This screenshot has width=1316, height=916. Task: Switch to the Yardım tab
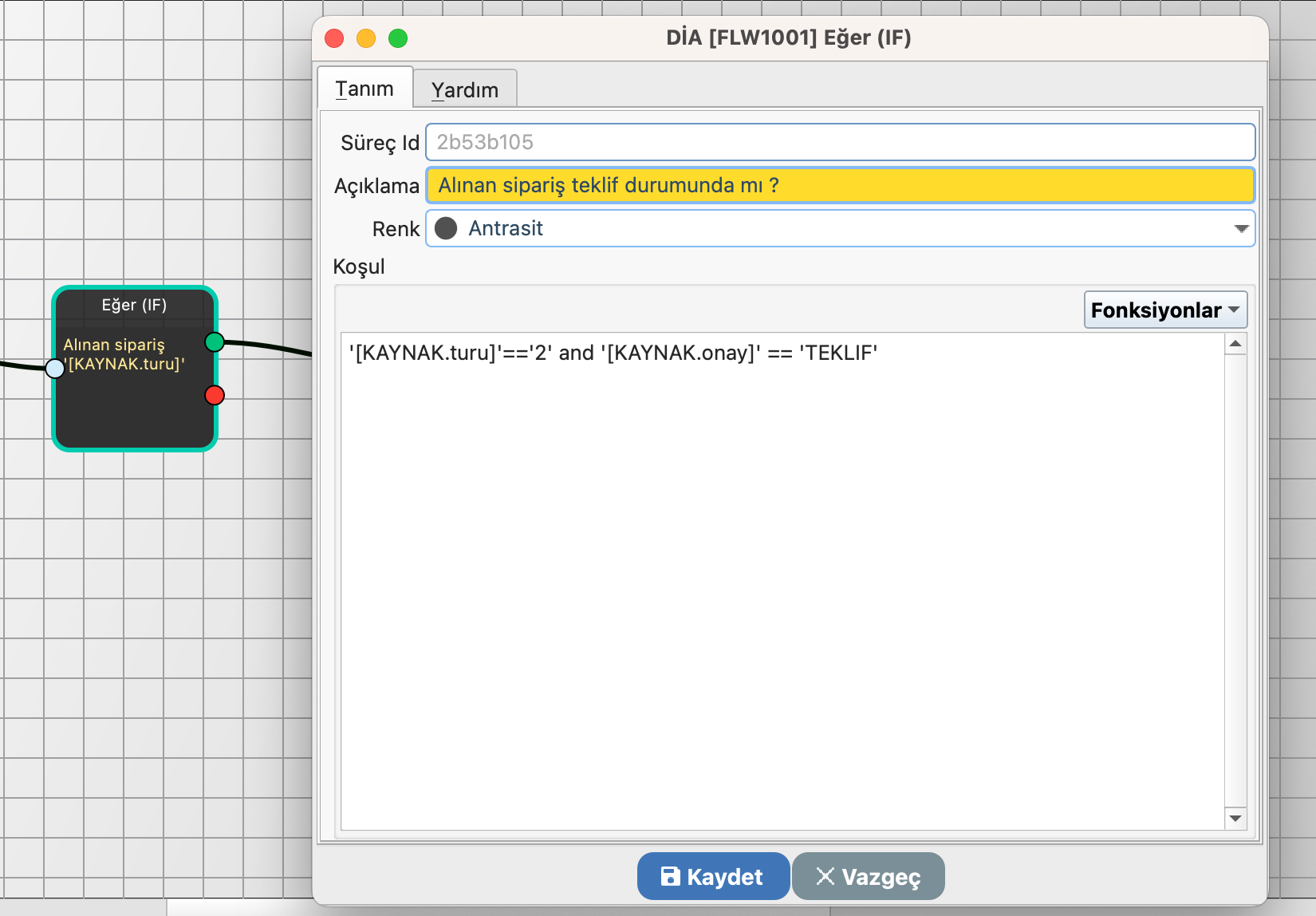click(x=465, y=89)
